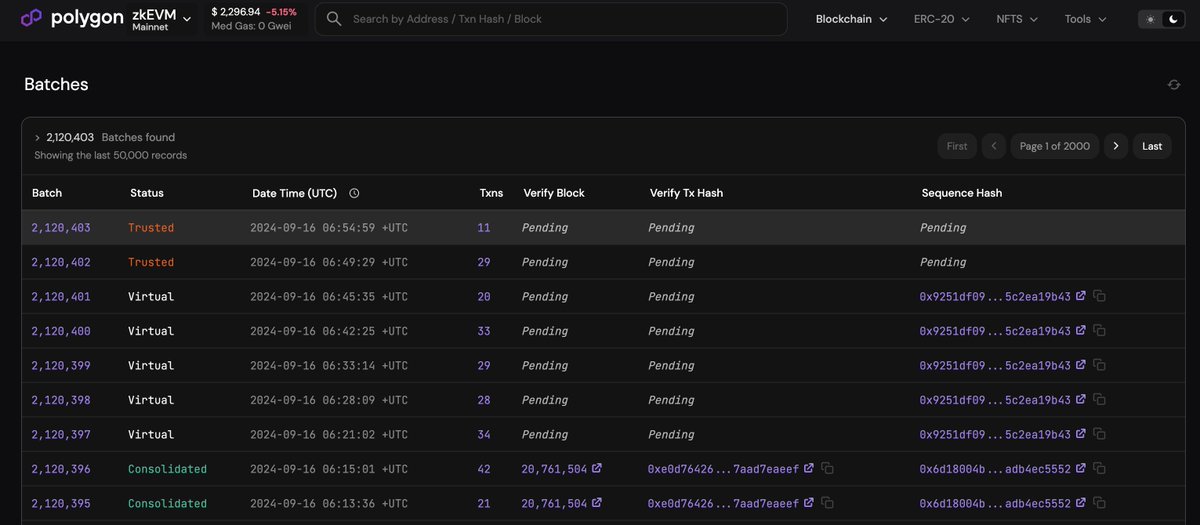Open external link icon beside verify block in row 2,120,396
The image size is (1200, 525).
click(597, 468)
